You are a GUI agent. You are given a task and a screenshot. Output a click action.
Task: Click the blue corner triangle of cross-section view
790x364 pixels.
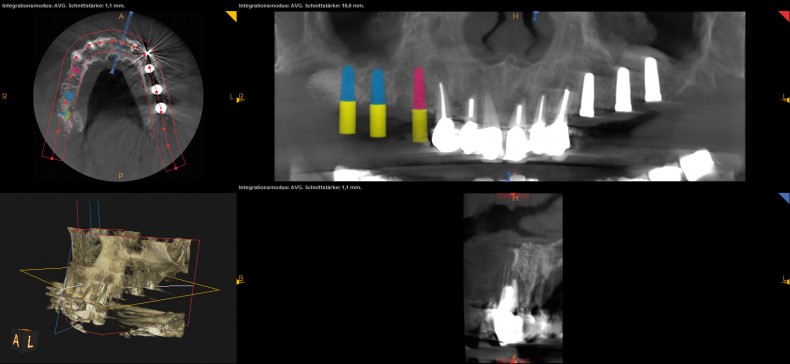click(785, 198)
